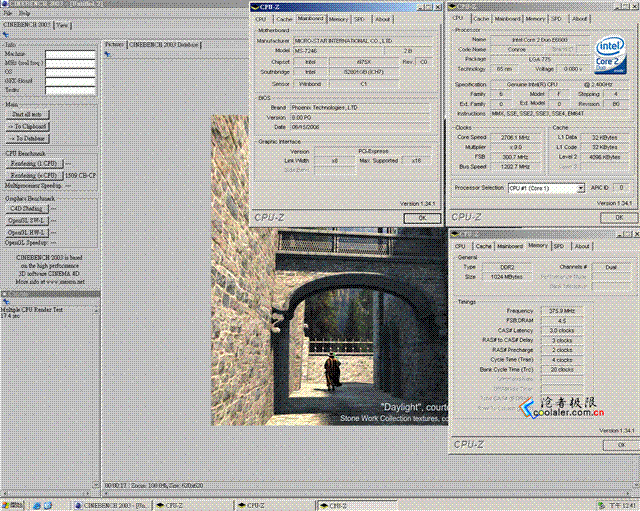Open the File menu in CINEBENCH
This screenshot has width=640, height=511.
coord(8,13)
